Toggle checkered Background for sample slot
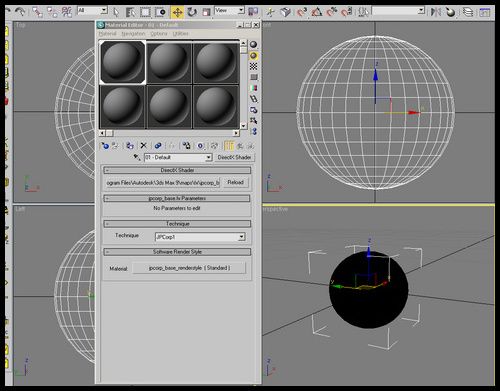This screenshot has width=500, height=391. pyautogui.click(x=254, y=66)
